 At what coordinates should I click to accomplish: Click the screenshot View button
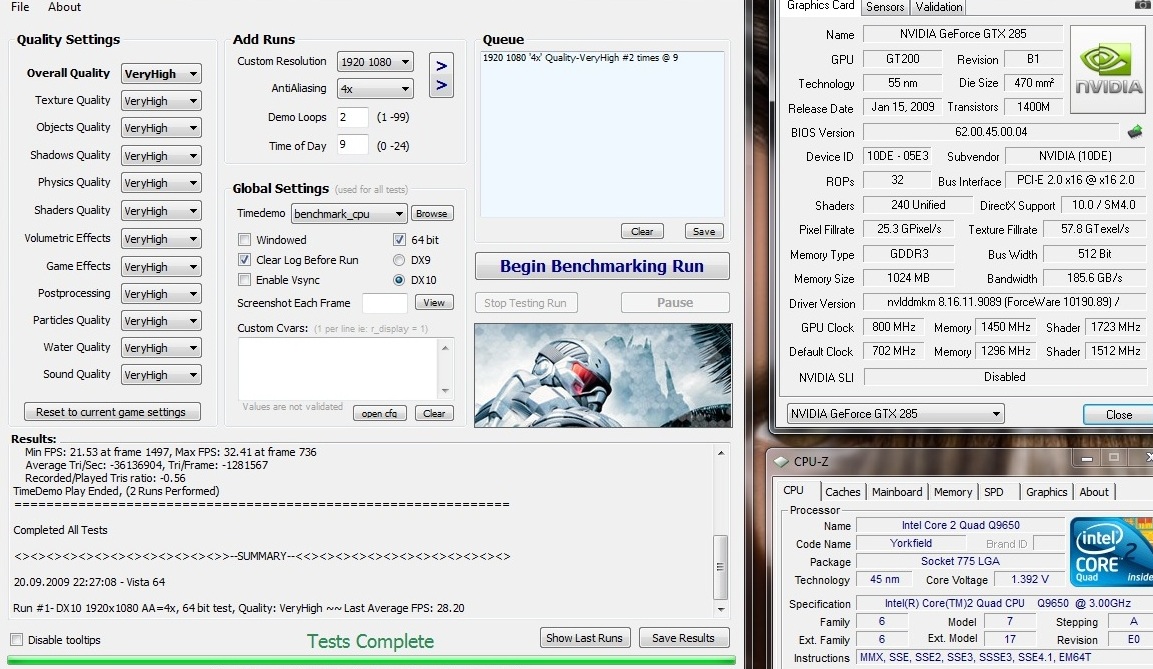(x=434, y=302)
